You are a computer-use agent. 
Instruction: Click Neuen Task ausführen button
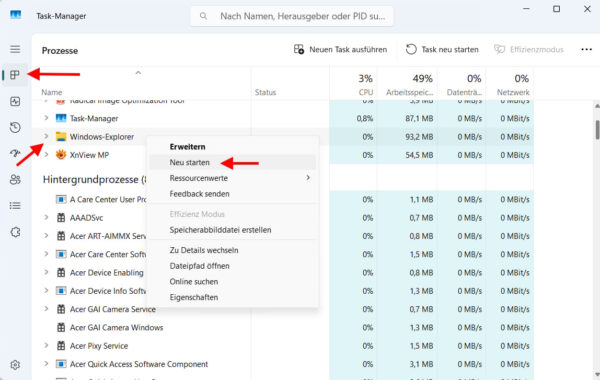pyautogui.click(x=341, y=49)
